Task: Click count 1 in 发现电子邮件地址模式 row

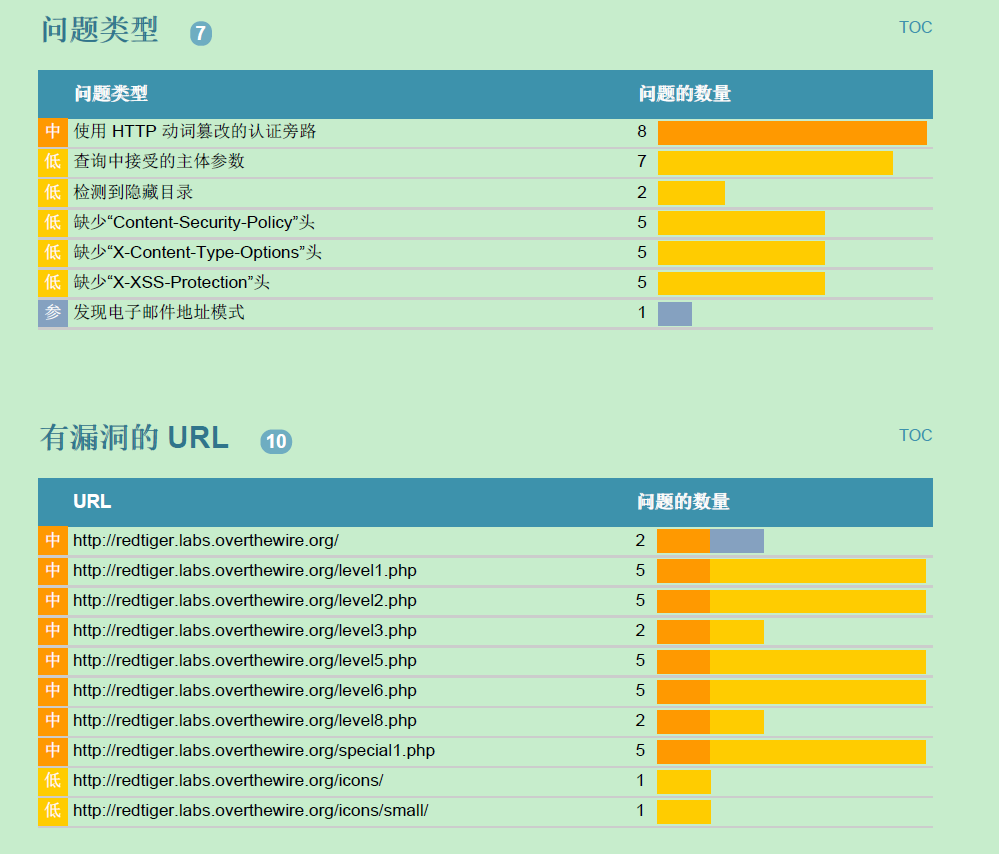Action: (642, 312)
